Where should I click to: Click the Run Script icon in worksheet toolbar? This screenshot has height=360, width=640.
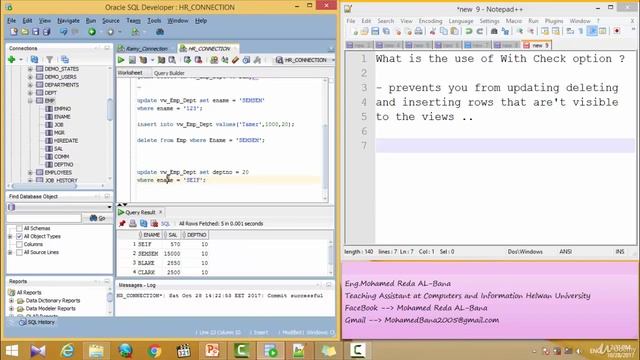[132, 60]
